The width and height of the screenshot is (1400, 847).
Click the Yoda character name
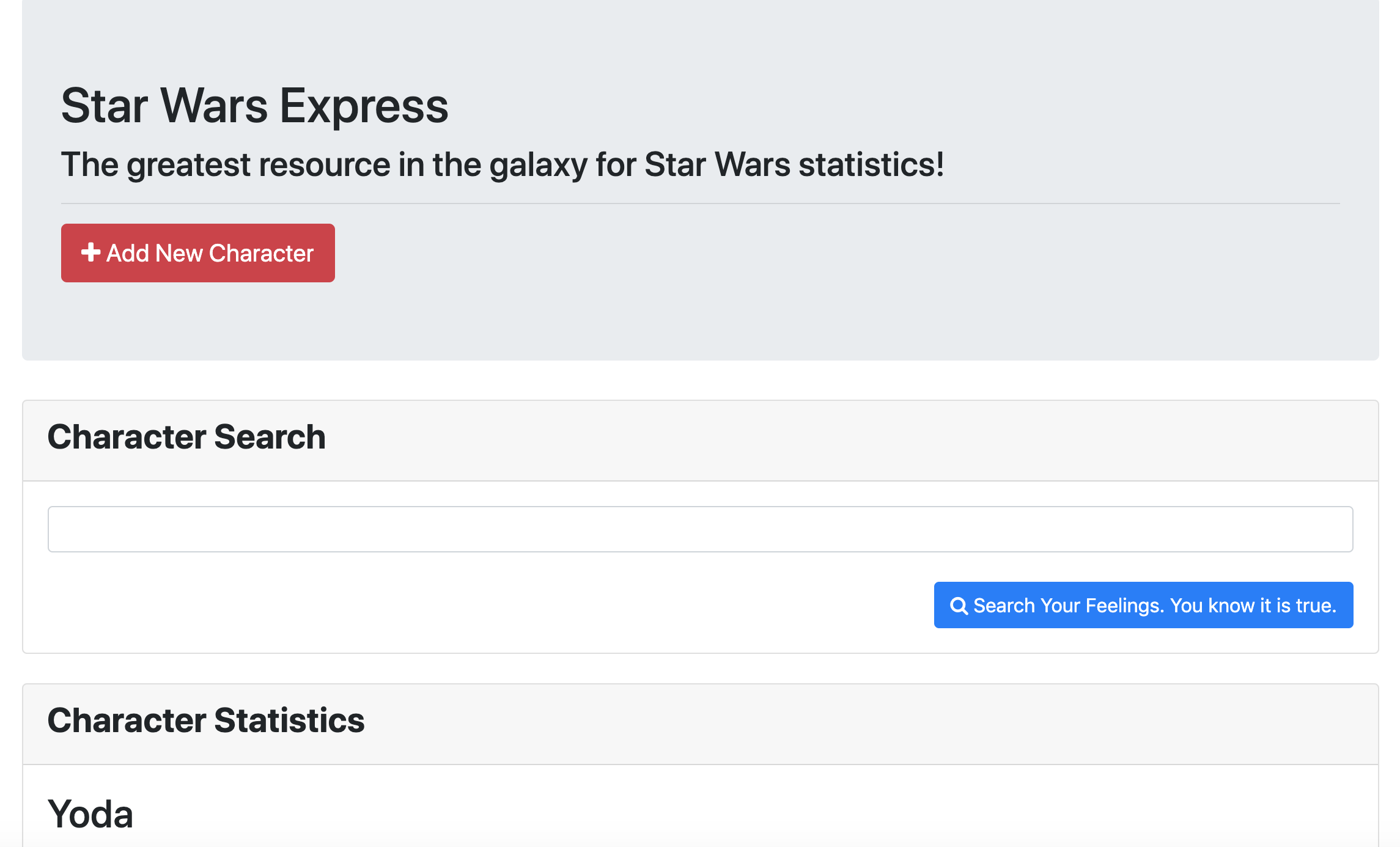[x=90, y=814]
